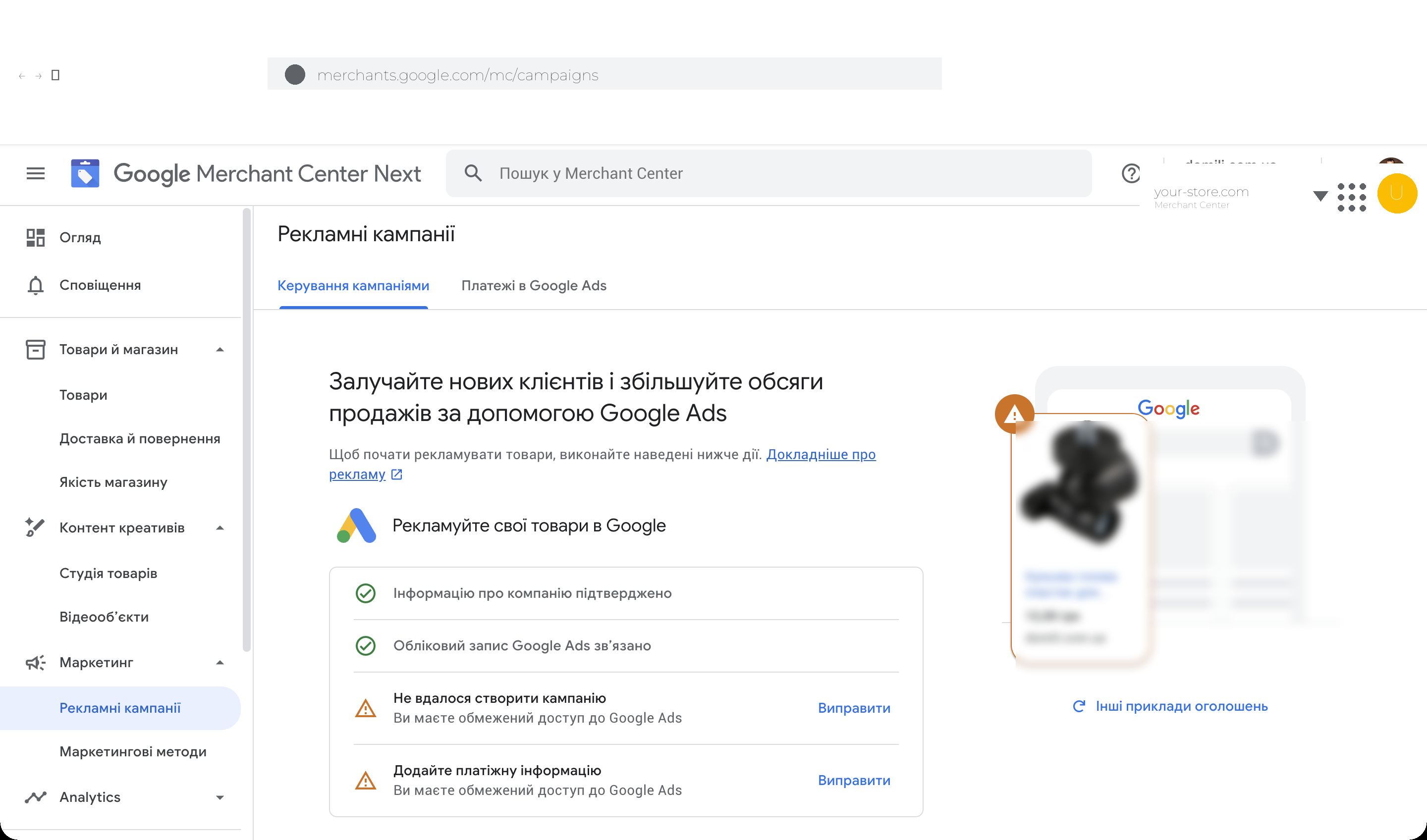Switch to Керування кампаніями tab

[x=353, y=286]
